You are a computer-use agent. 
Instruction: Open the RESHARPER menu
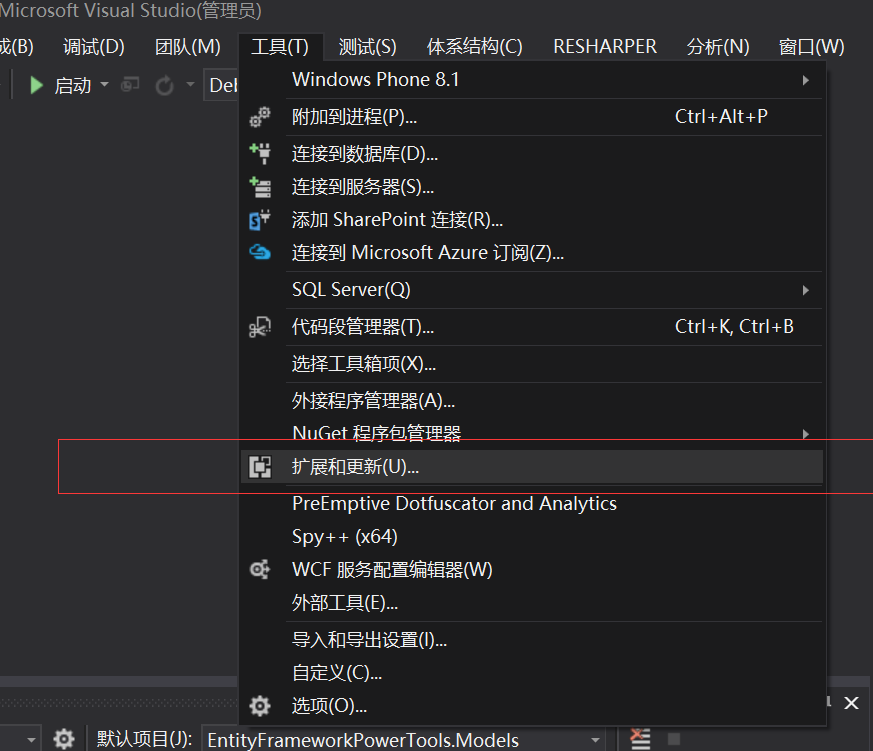605,47
